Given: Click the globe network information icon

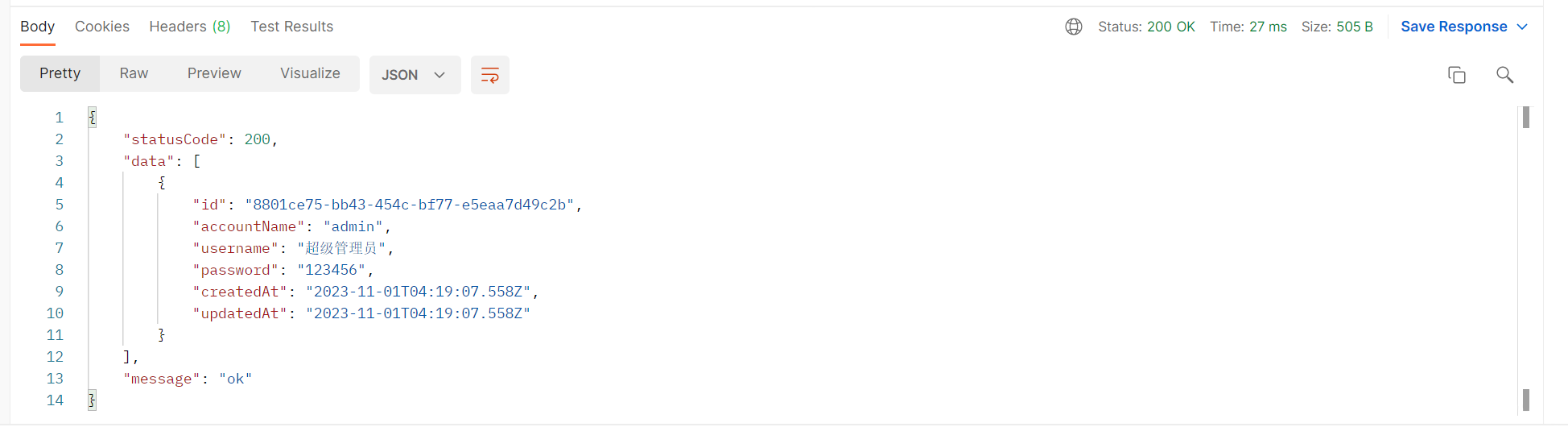Looking at the screenshot, I should pos(1073,27).
